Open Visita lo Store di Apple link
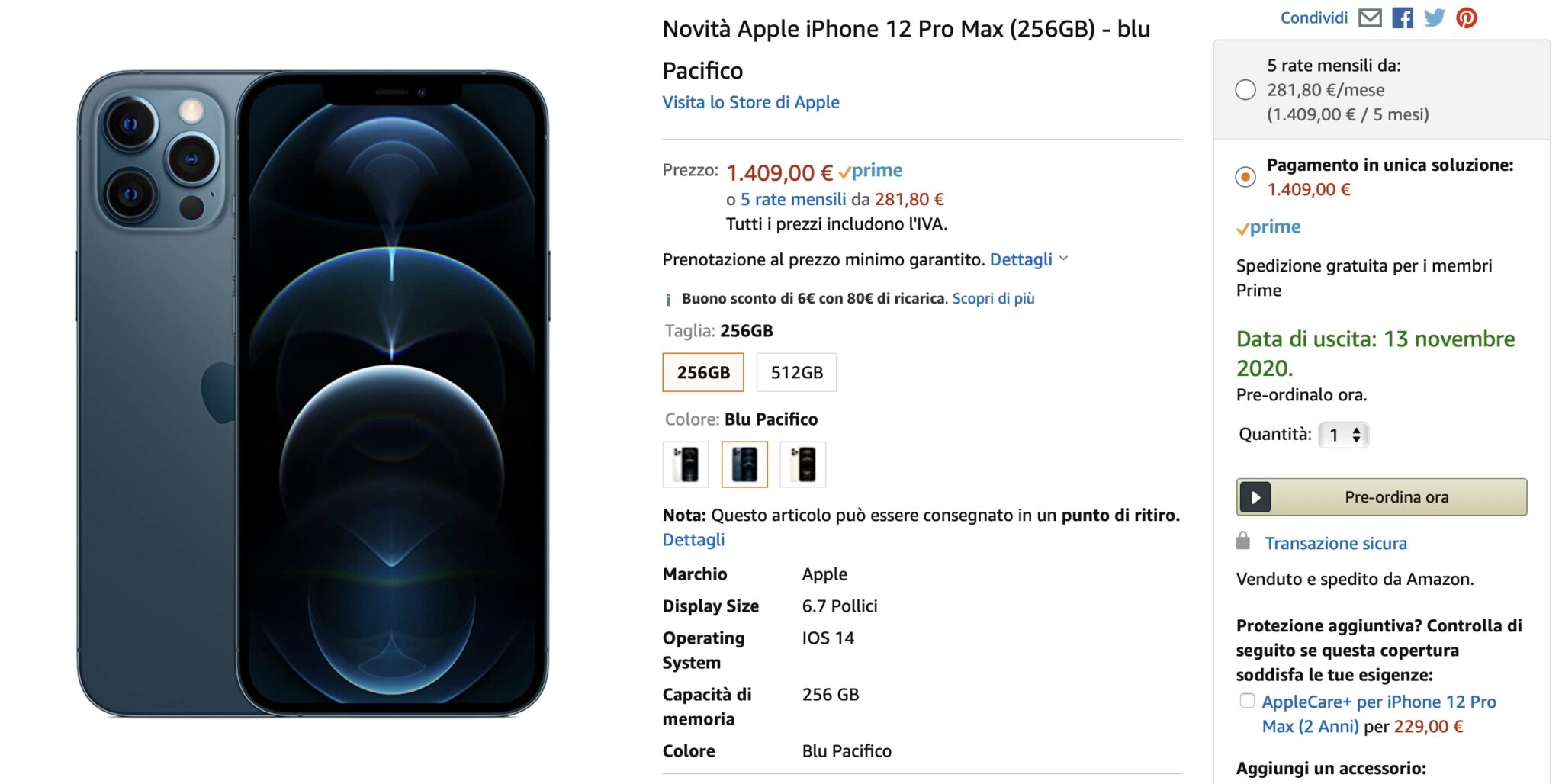Image resolution: width=1562 pixels, height=784 pixels. tap(750, 101)
